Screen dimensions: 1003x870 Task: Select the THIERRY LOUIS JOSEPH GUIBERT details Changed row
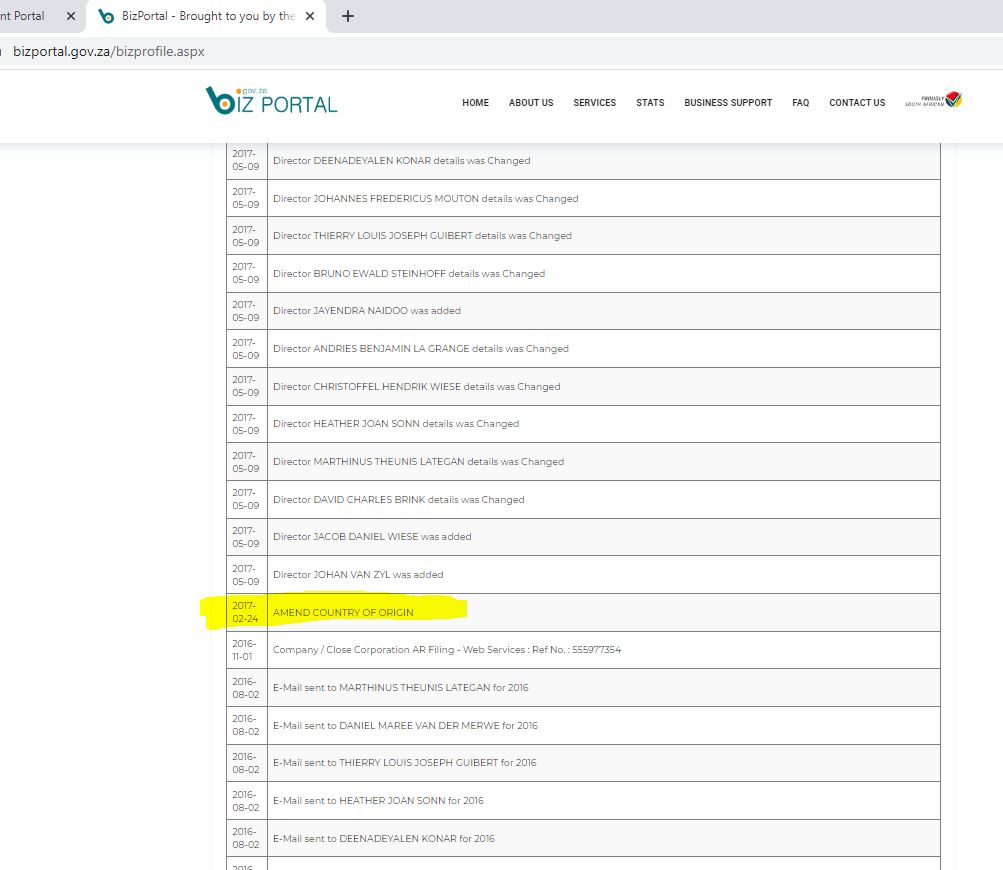click(x=583, y=235)
